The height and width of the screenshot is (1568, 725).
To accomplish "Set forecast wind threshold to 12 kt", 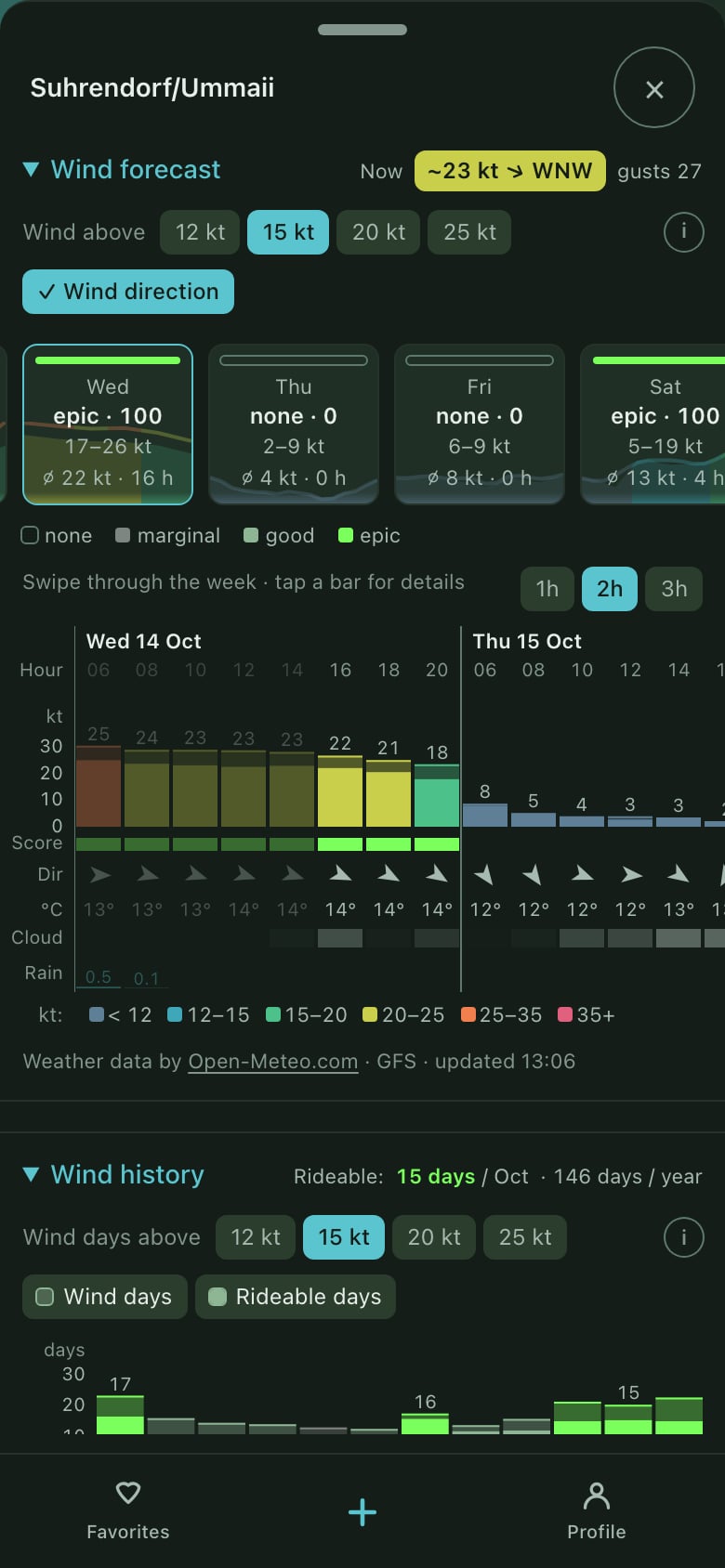I will coord(200,232).
